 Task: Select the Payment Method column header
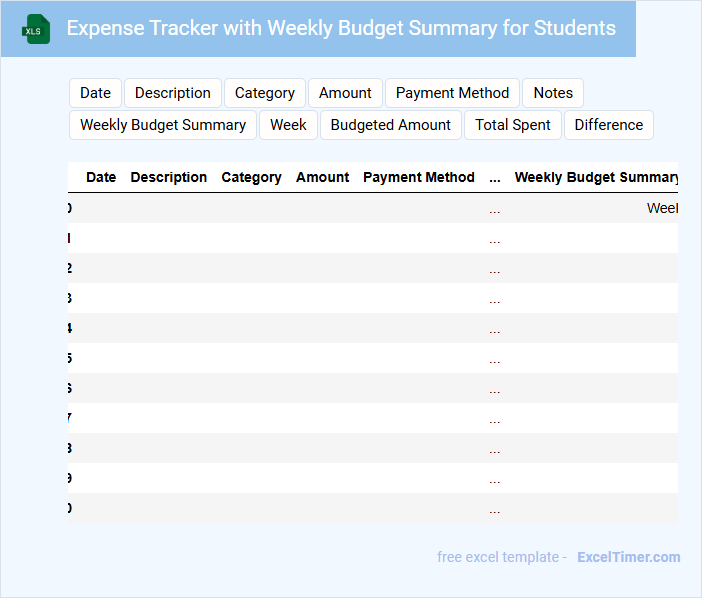pyautogui.click(x=419, y=177)
